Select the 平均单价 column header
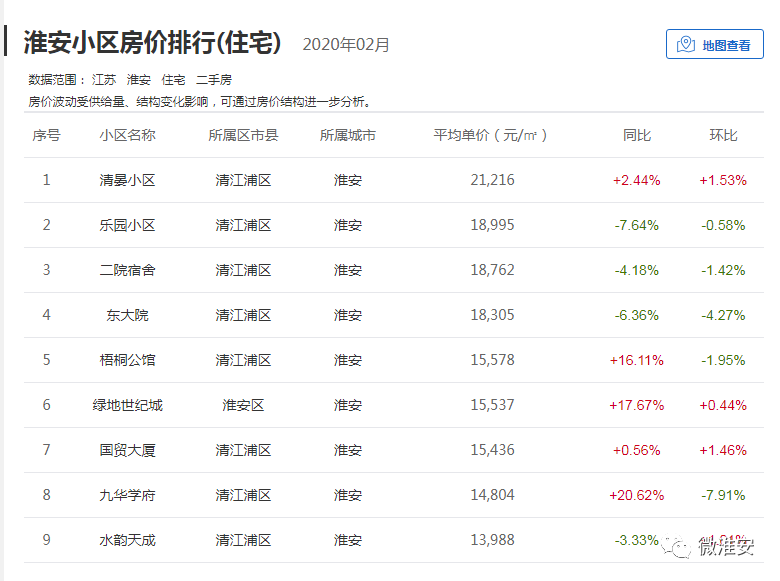The image size is (780, 581). (490, 135)
